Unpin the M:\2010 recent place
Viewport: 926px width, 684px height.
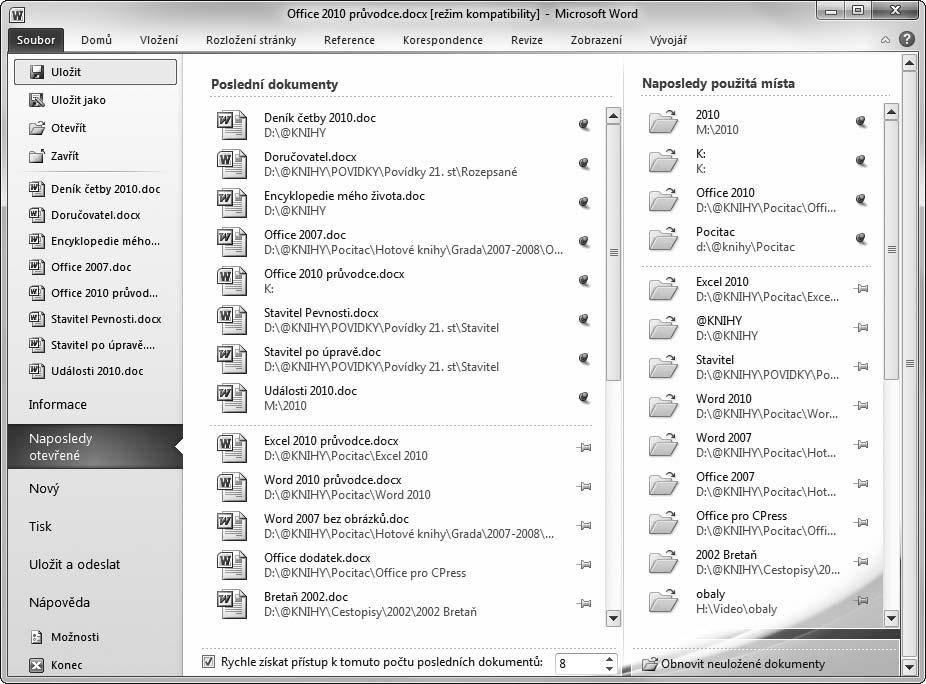(861, 121)
